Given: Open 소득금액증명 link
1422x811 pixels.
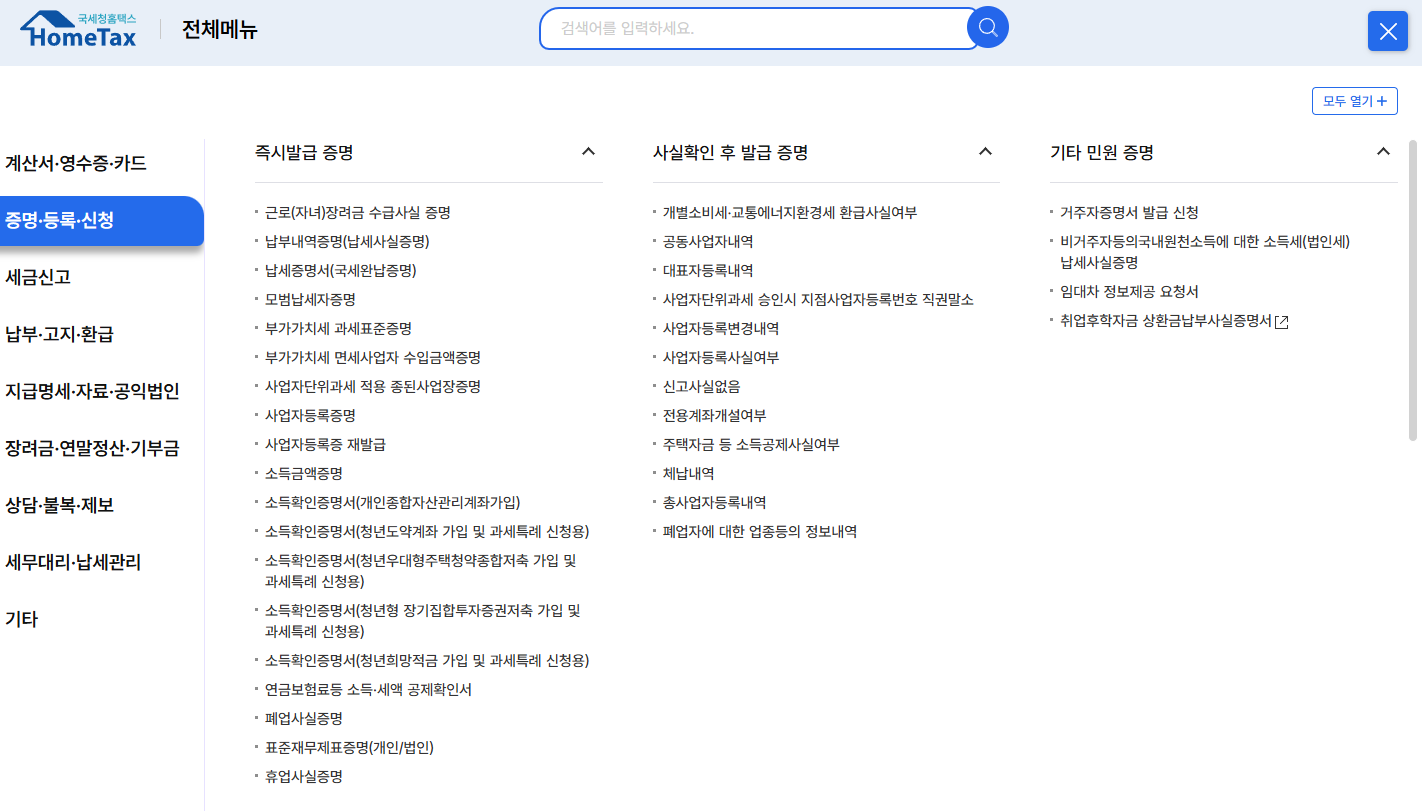Looking at the screenshot, I should pyautogui.click(x=304, y=474).
